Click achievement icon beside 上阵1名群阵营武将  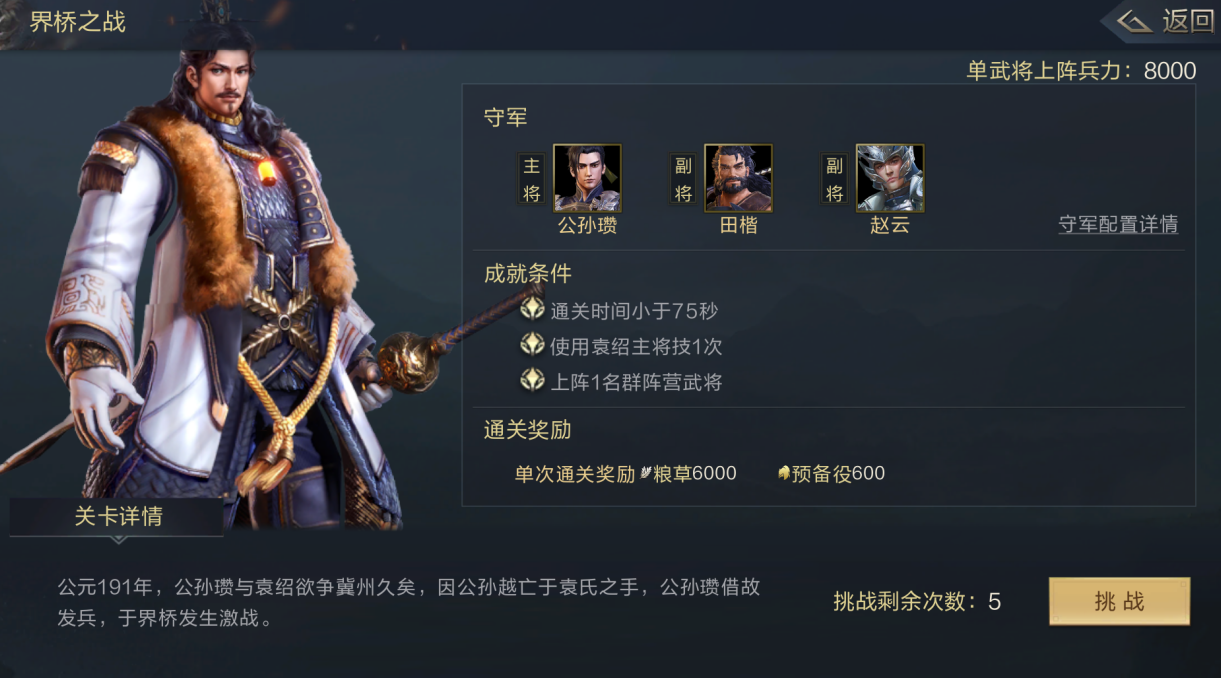[532, 381]
